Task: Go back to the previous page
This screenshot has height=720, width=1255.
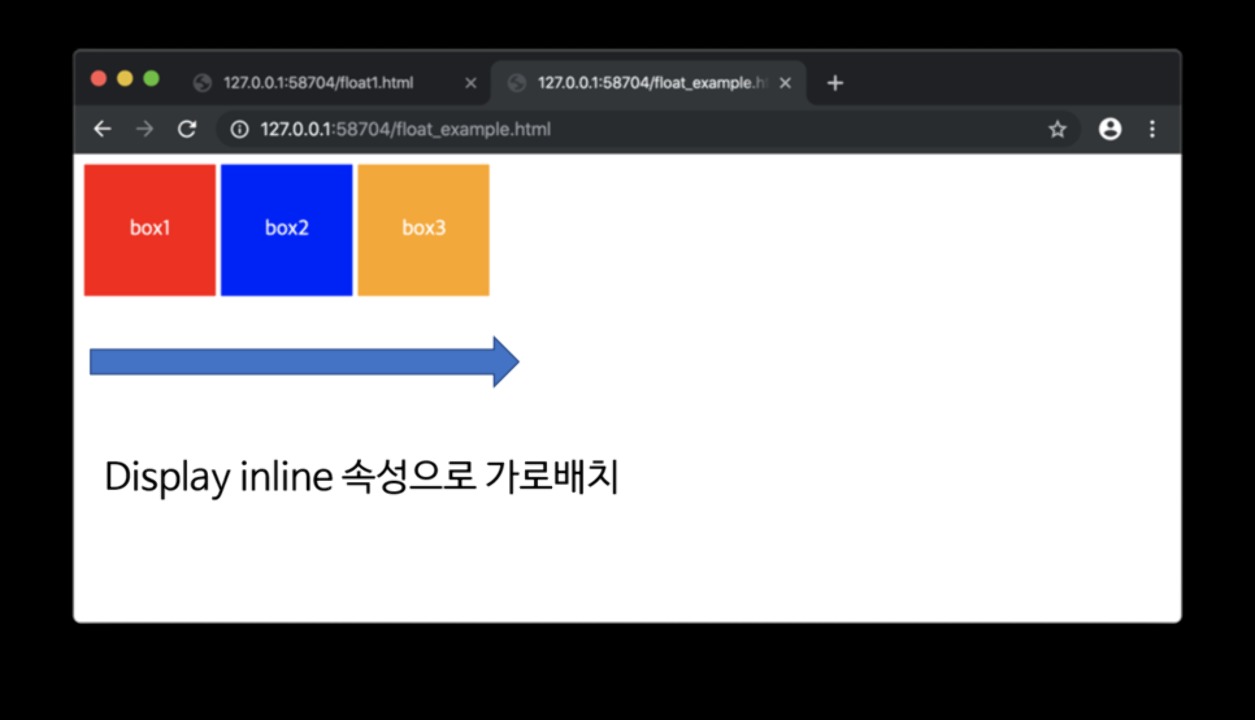Action: (x=102, y=129)
